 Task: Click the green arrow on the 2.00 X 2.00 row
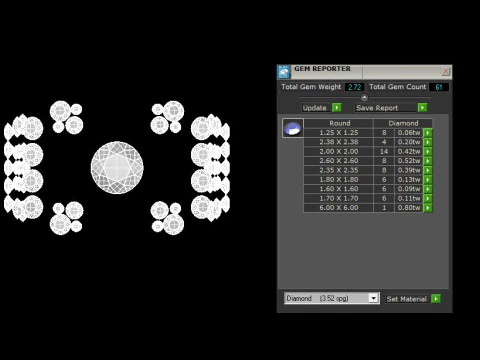428,151
